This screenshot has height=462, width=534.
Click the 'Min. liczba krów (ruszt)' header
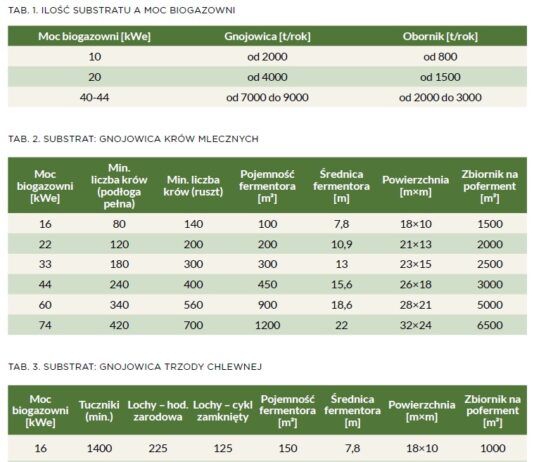click(x=193, y=186)
